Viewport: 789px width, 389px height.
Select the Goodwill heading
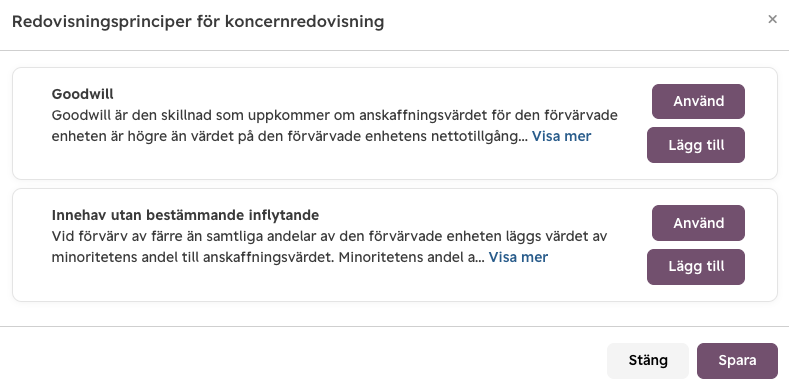83,94
